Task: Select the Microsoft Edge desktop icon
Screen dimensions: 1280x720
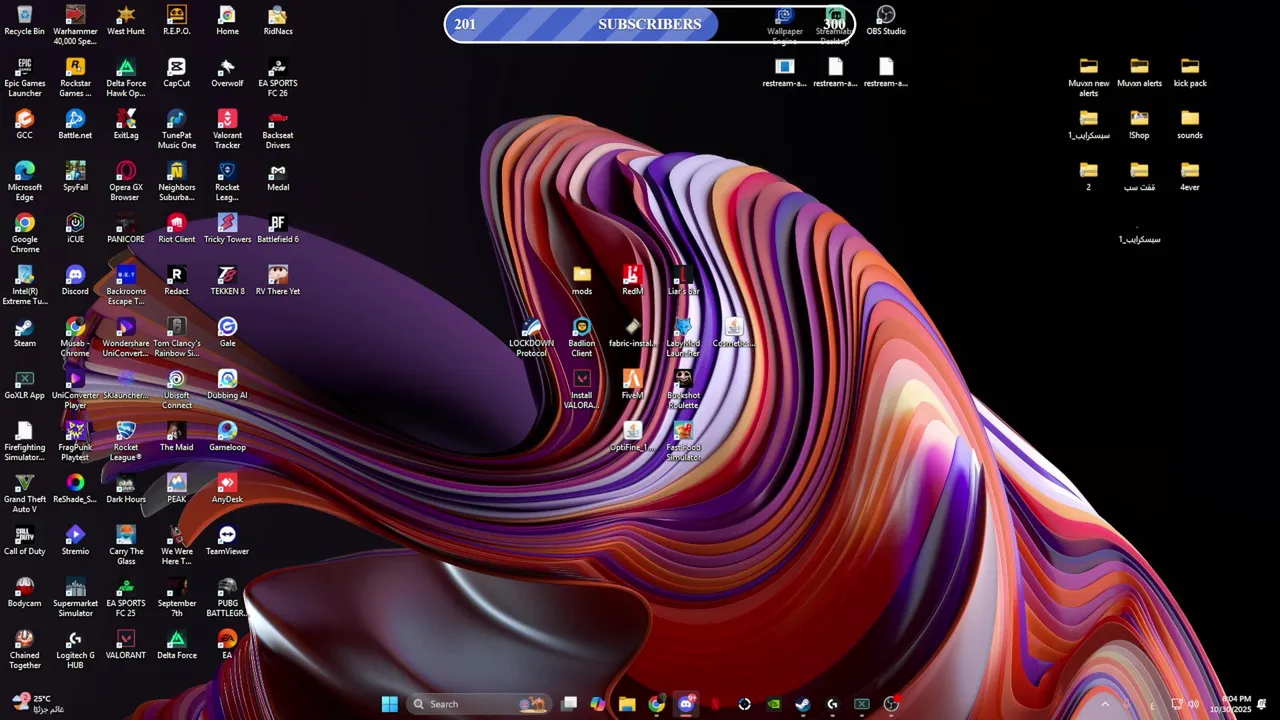Action: click(x=25, y=181)
